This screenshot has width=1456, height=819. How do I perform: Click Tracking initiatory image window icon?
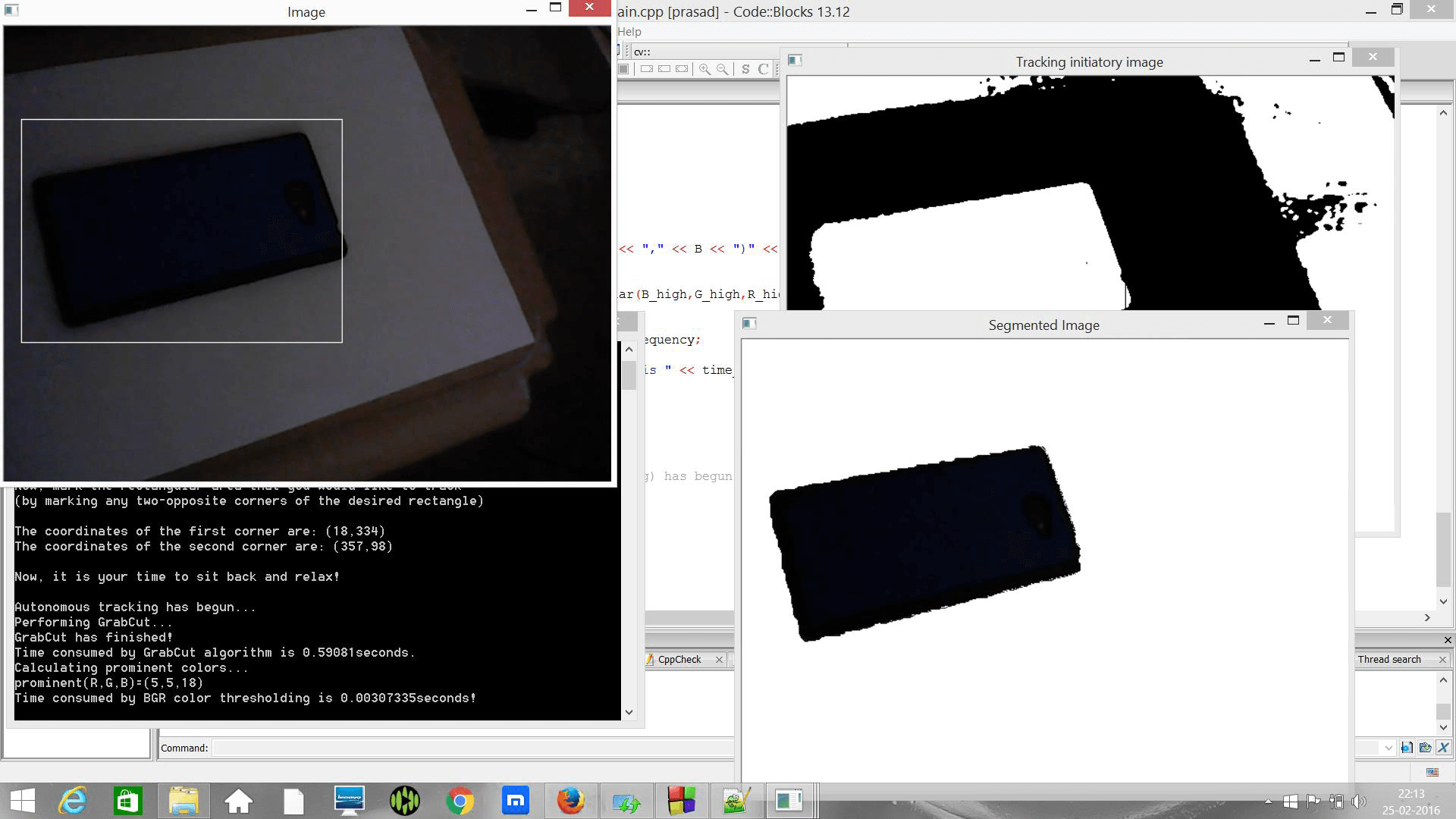(795, 60)
